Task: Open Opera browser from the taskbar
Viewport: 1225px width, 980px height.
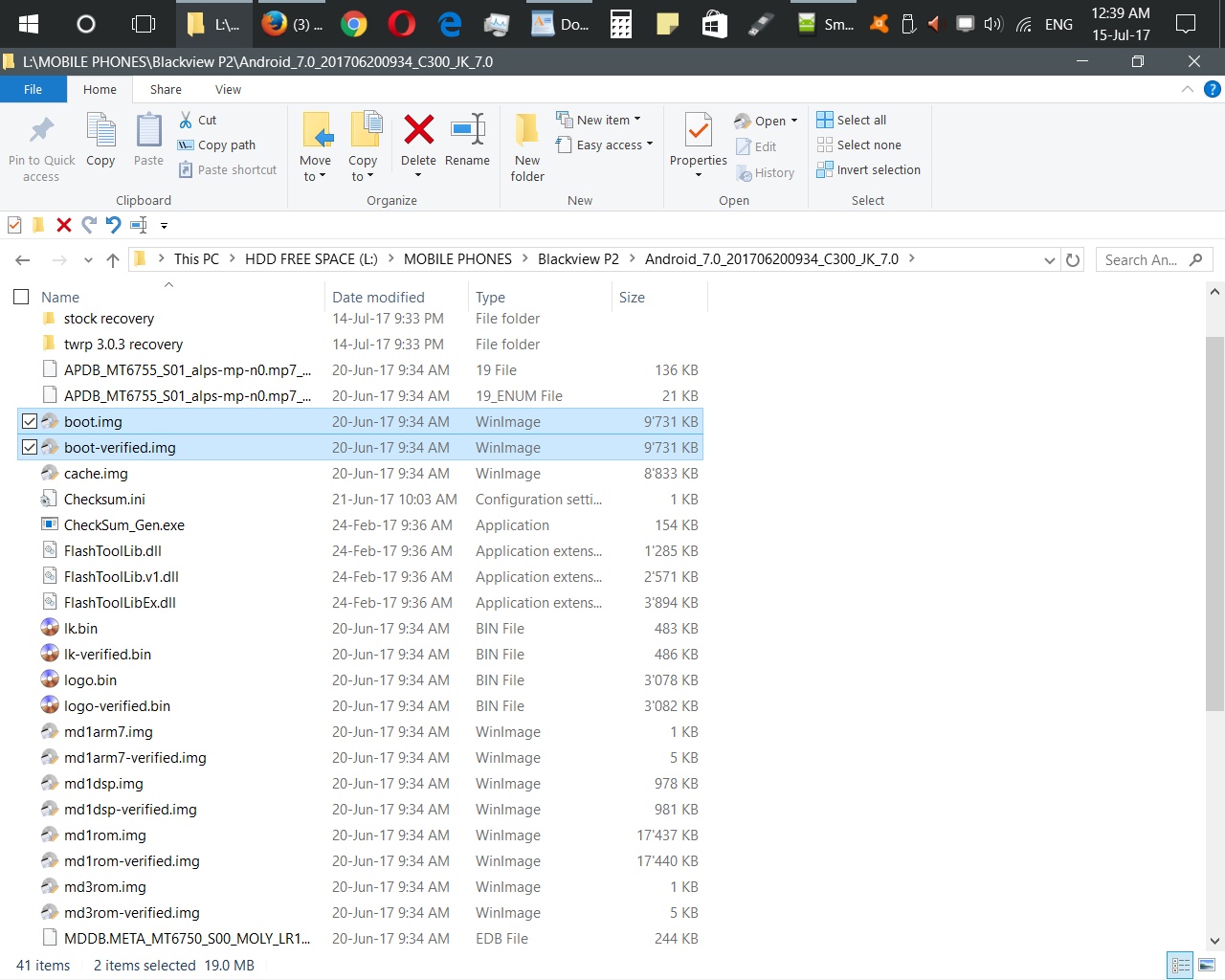Action: pyautogui.click(x=402, y=24)
